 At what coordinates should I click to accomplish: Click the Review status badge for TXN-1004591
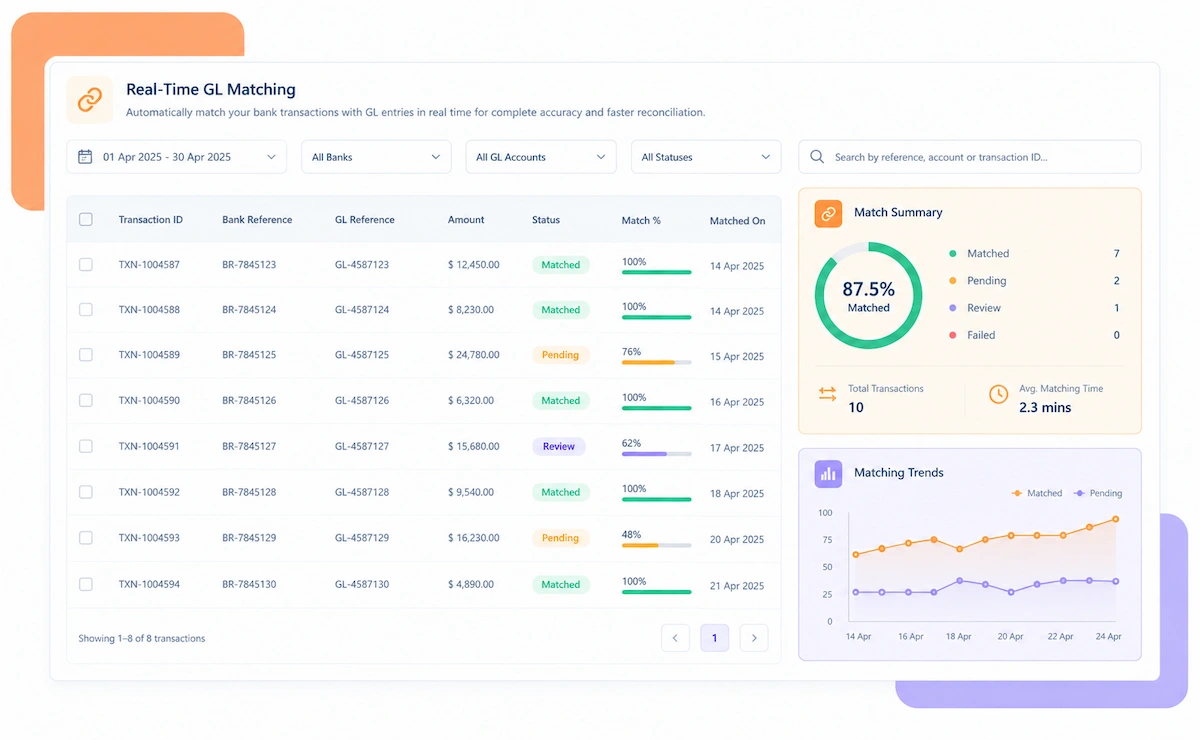point(559,446)
